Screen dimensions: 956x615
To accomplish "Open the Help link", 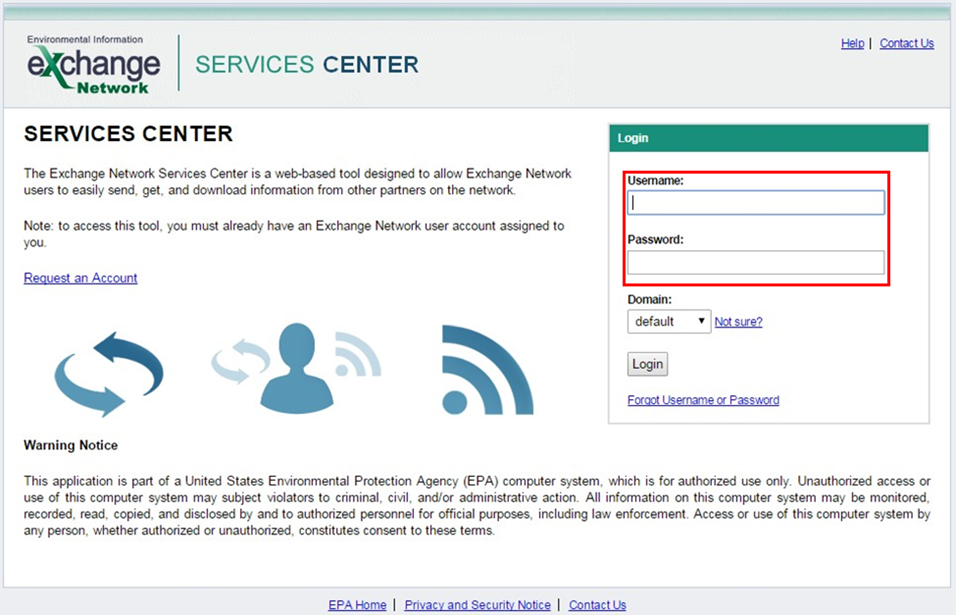I will point(852,43).
